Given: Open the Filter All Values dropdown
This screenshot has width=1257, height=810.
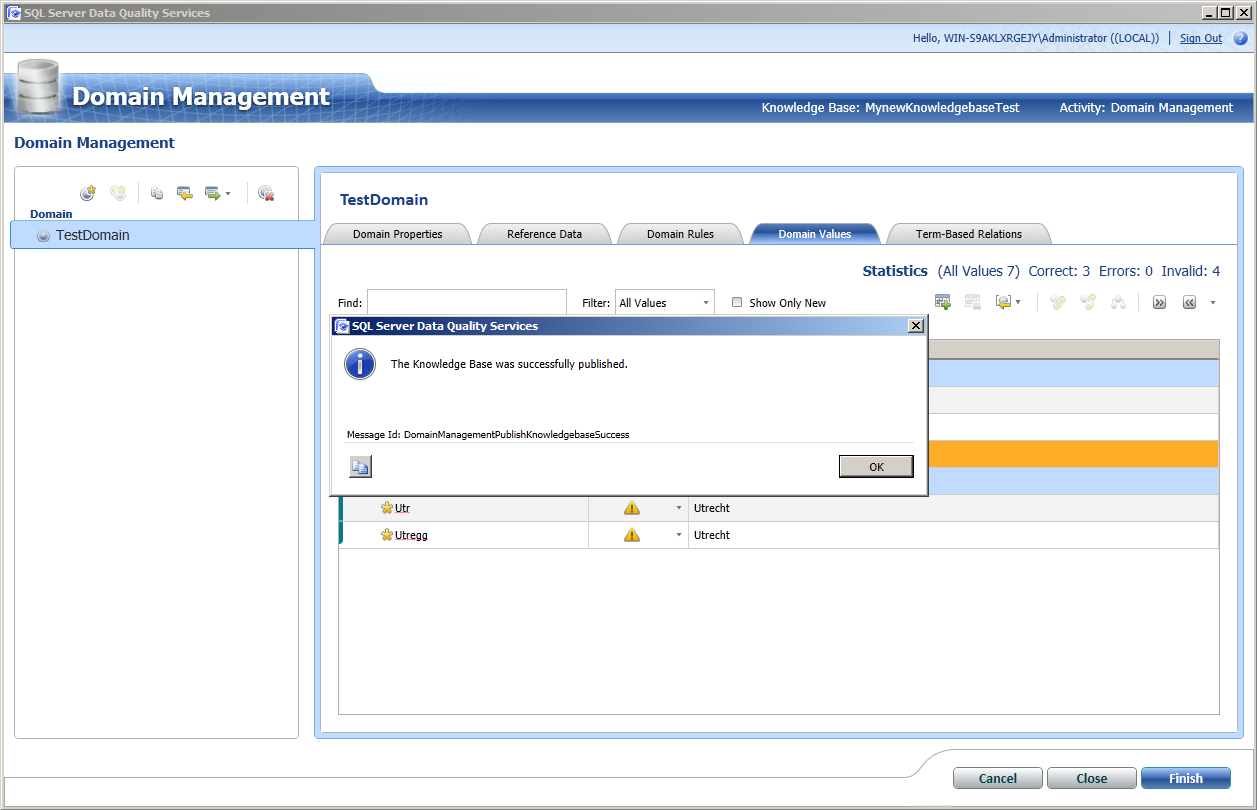Looking at the screenshot, I should (664, 302).
